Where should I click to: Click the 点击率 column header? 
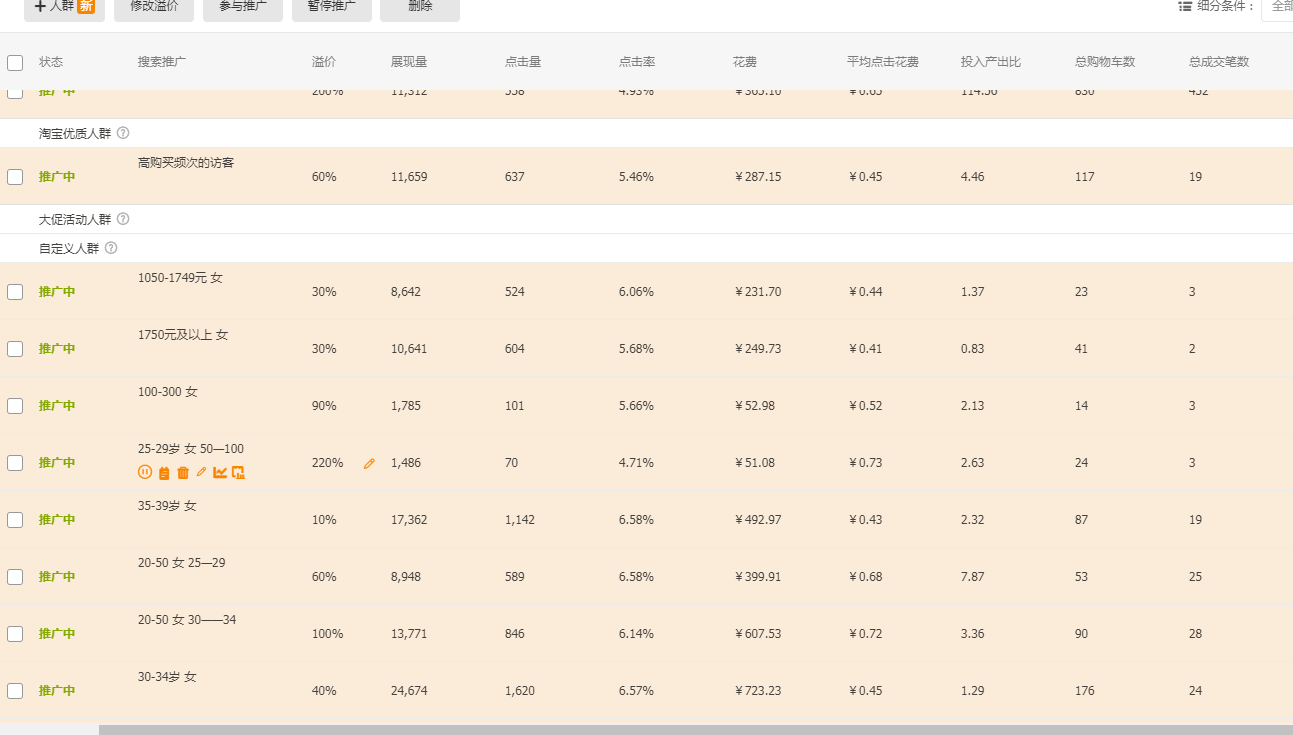(x=637, y=62)
